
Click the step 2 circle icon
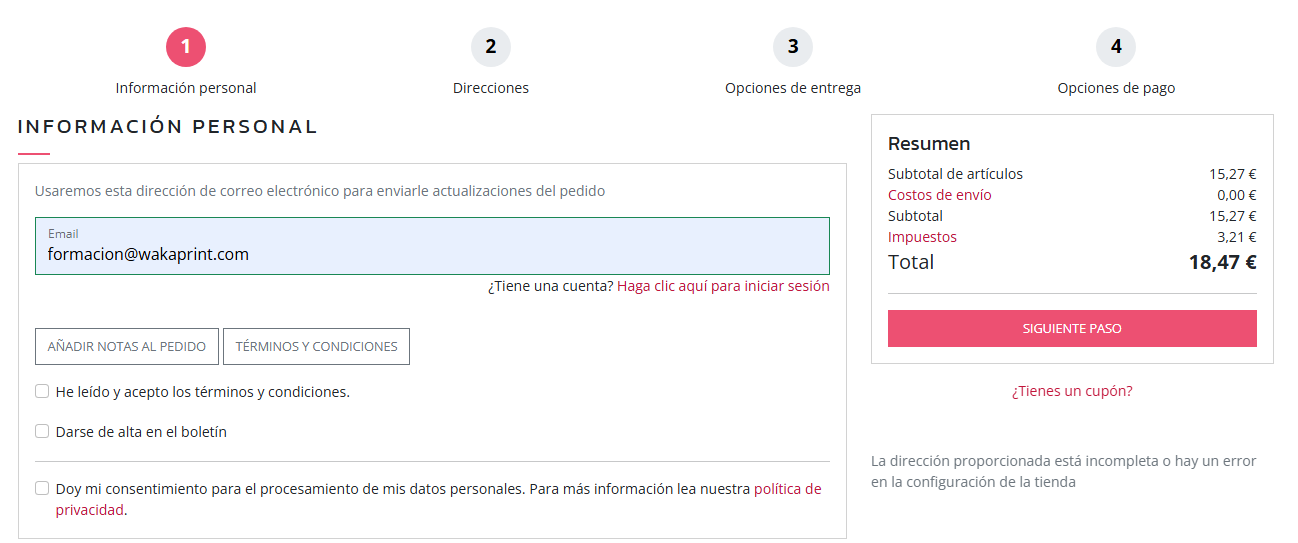491,47
